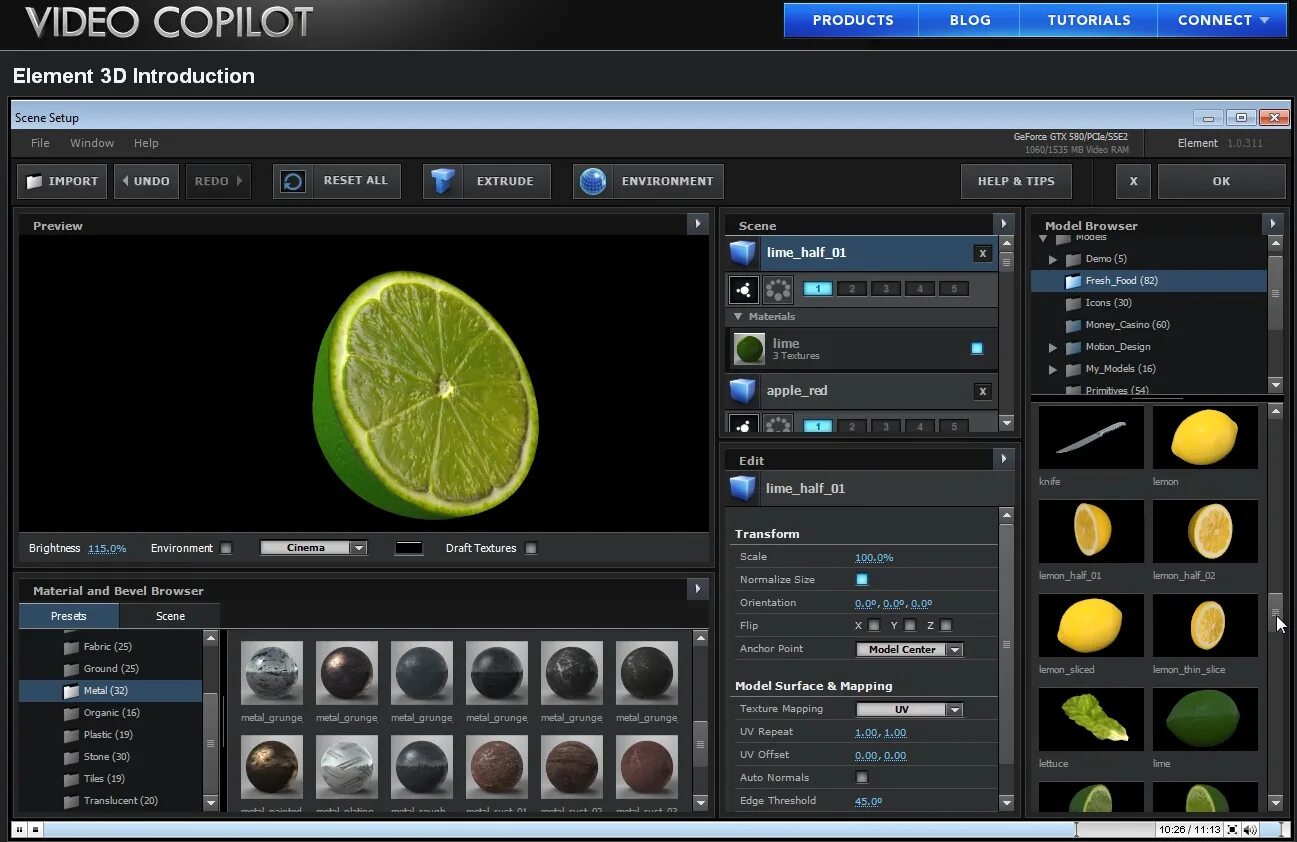The image size is (1297, 842).
Task: Toggle the Draft Textures checkbox
Action: 531,548
